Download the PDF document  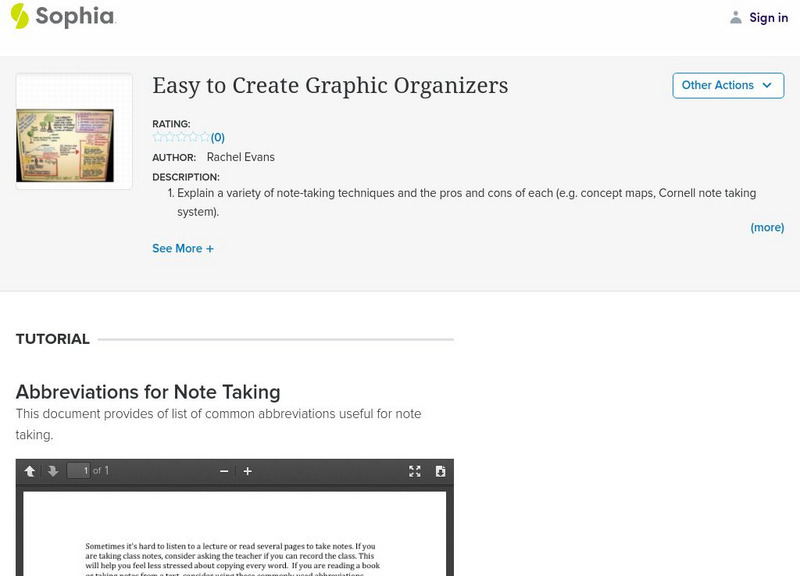point(440,471)
